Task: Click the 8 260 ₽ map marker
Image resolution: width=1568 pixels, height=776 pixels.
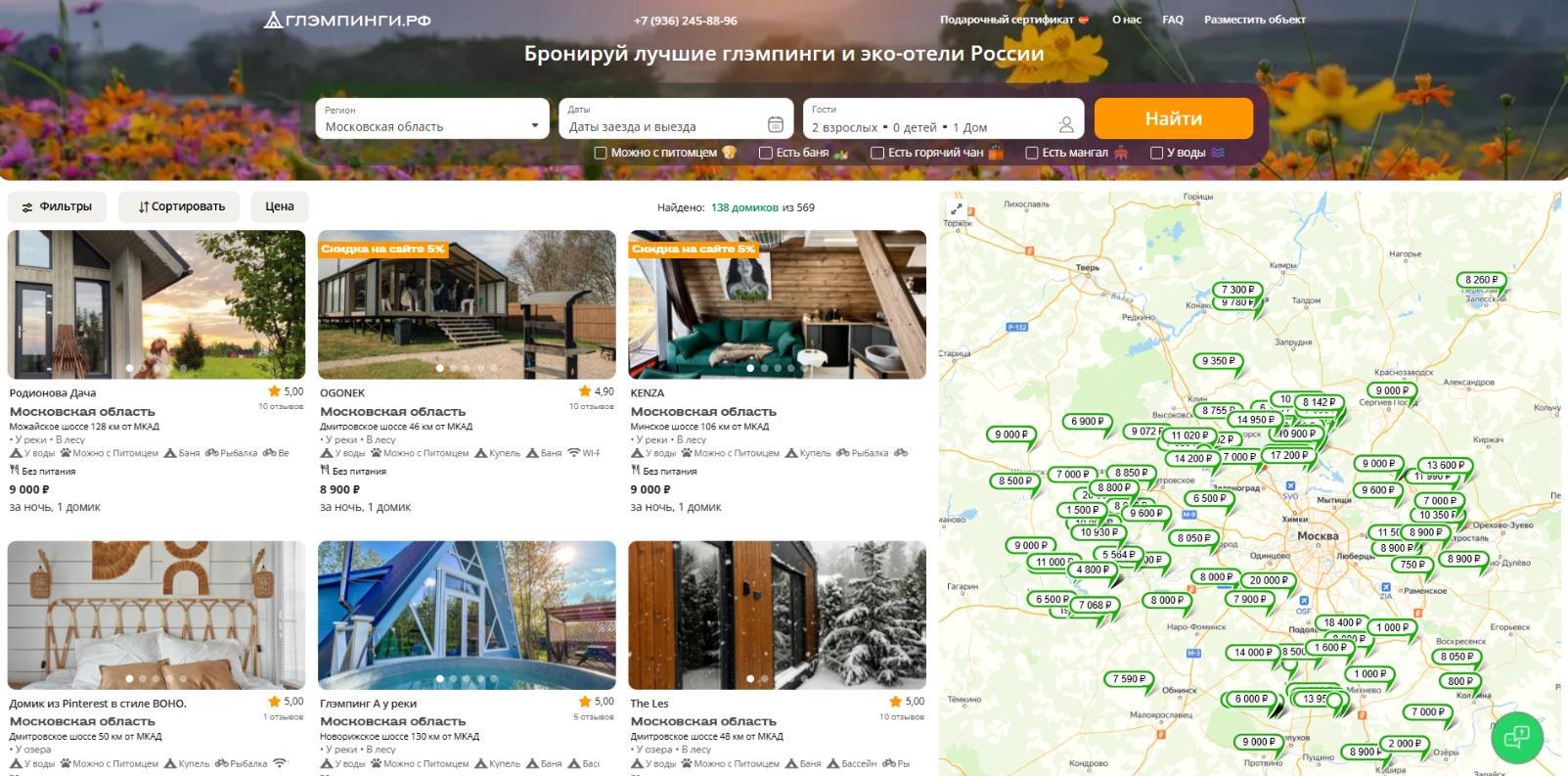Action: pos(1481,280)
